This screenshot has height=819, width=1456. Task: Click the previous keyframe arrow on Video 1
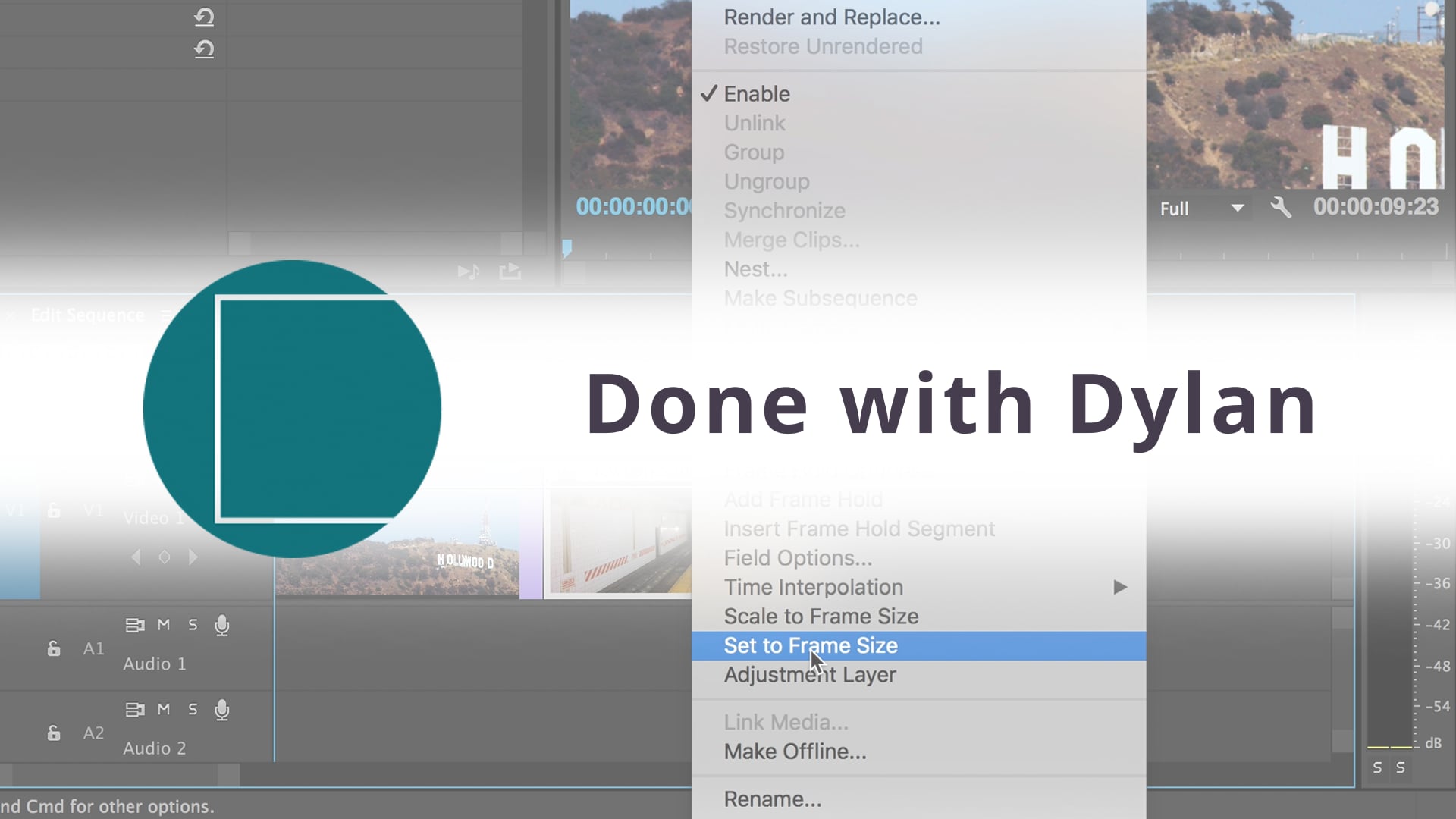(136, 557)
